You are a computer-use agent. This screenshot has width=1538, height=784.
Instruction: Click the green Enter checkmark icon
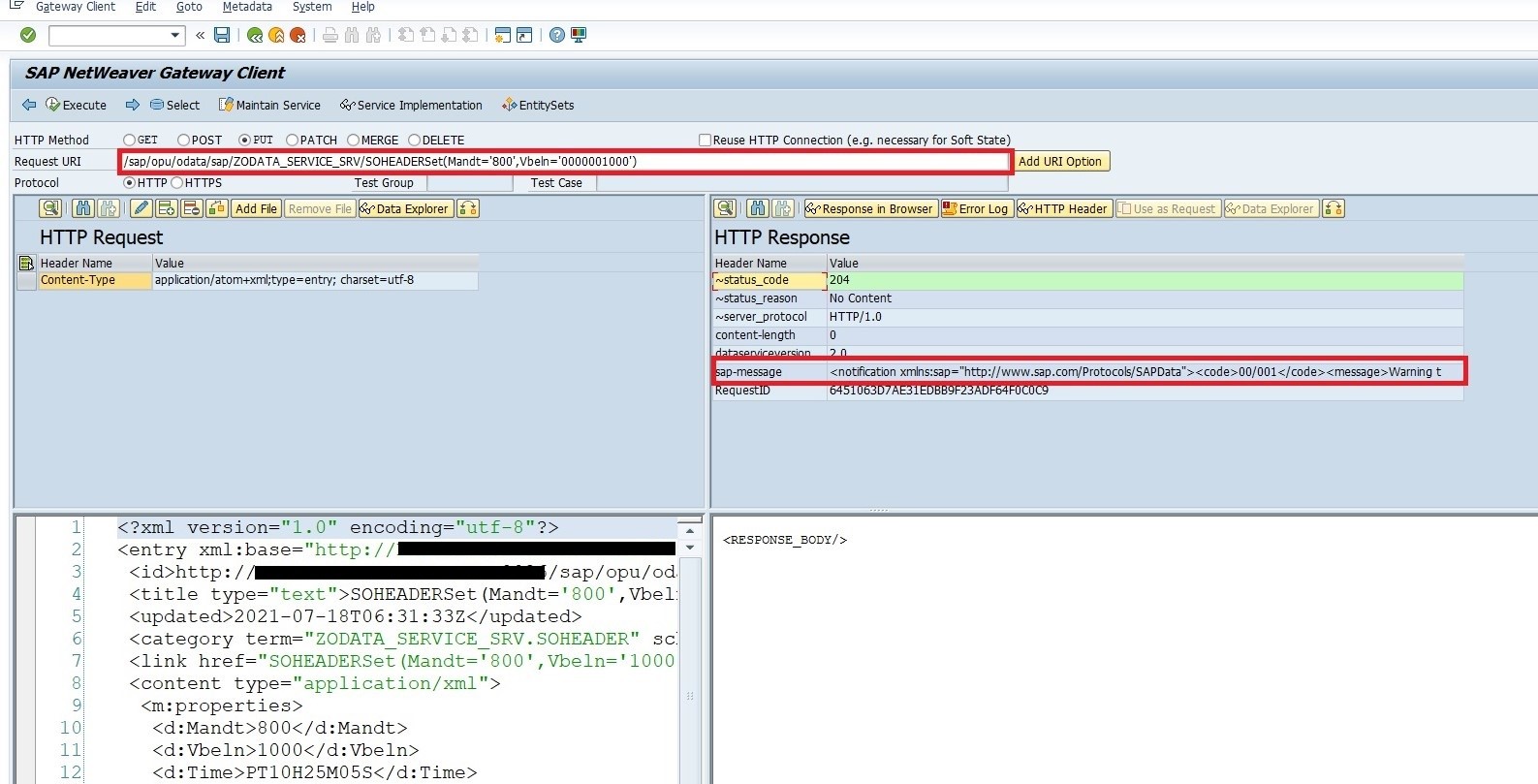[28, 35]
